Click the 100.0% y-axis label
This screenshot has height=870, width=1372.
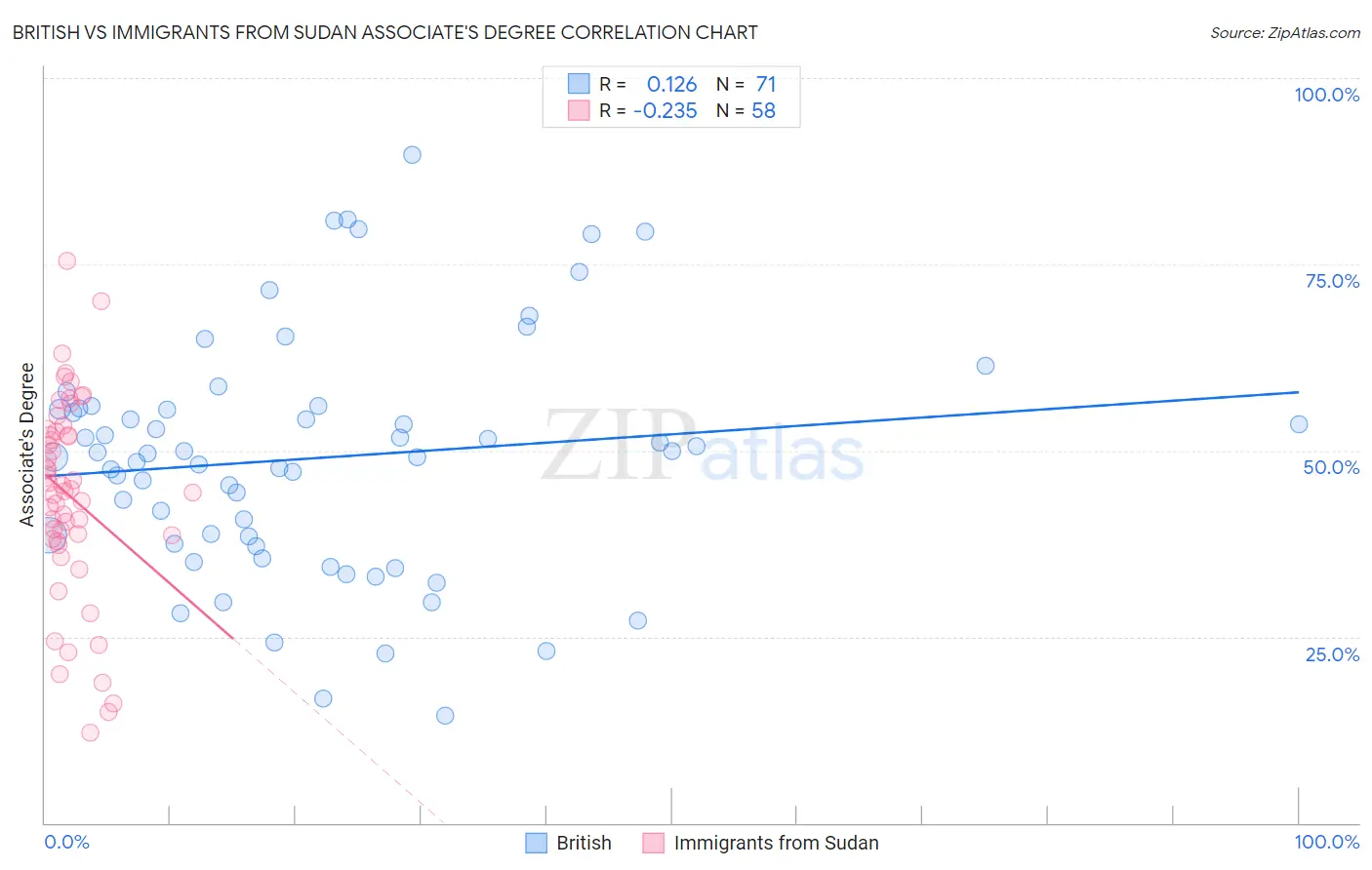[x=1326, y=95]
